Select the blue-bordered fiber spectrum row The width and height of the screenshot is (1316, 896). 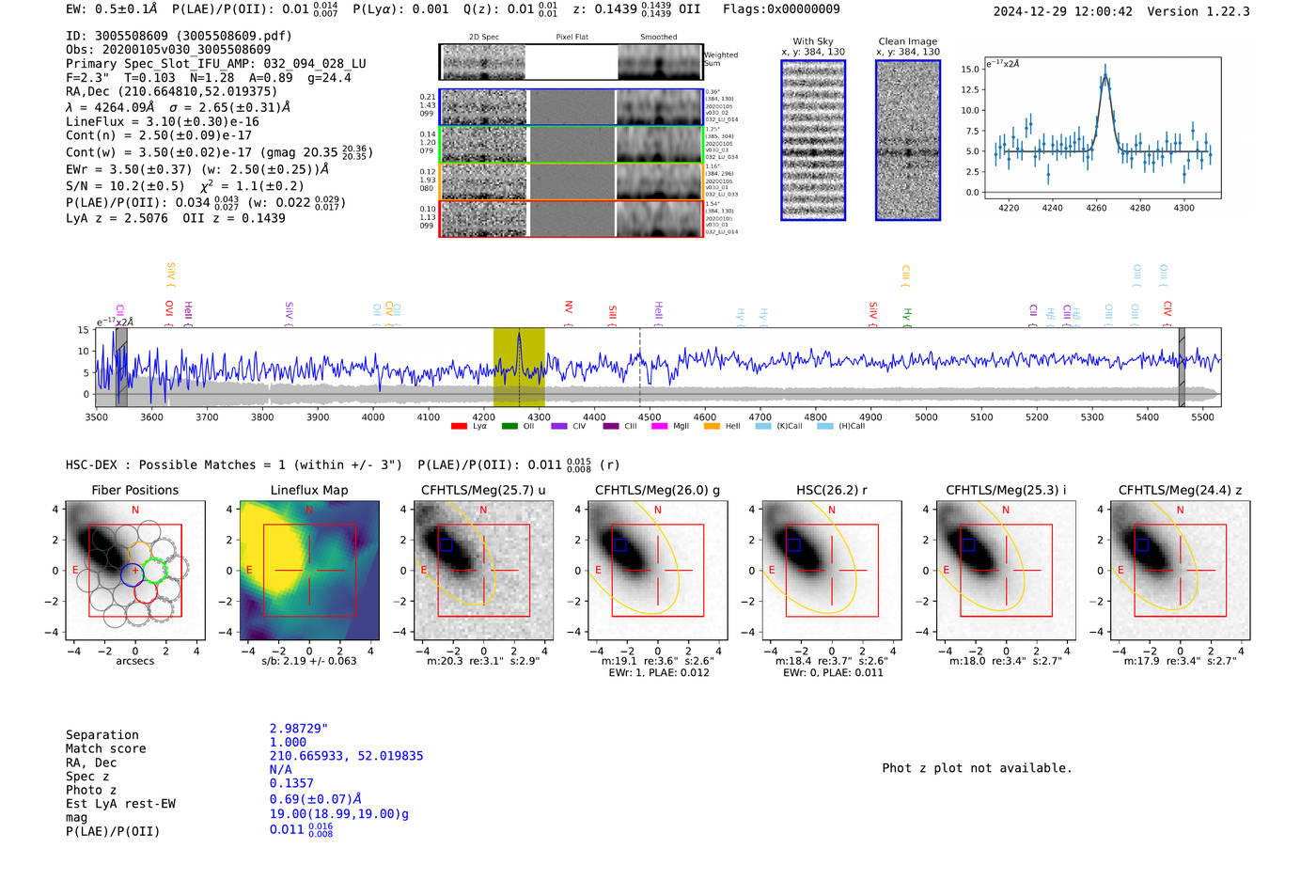(x=571, y=107)
